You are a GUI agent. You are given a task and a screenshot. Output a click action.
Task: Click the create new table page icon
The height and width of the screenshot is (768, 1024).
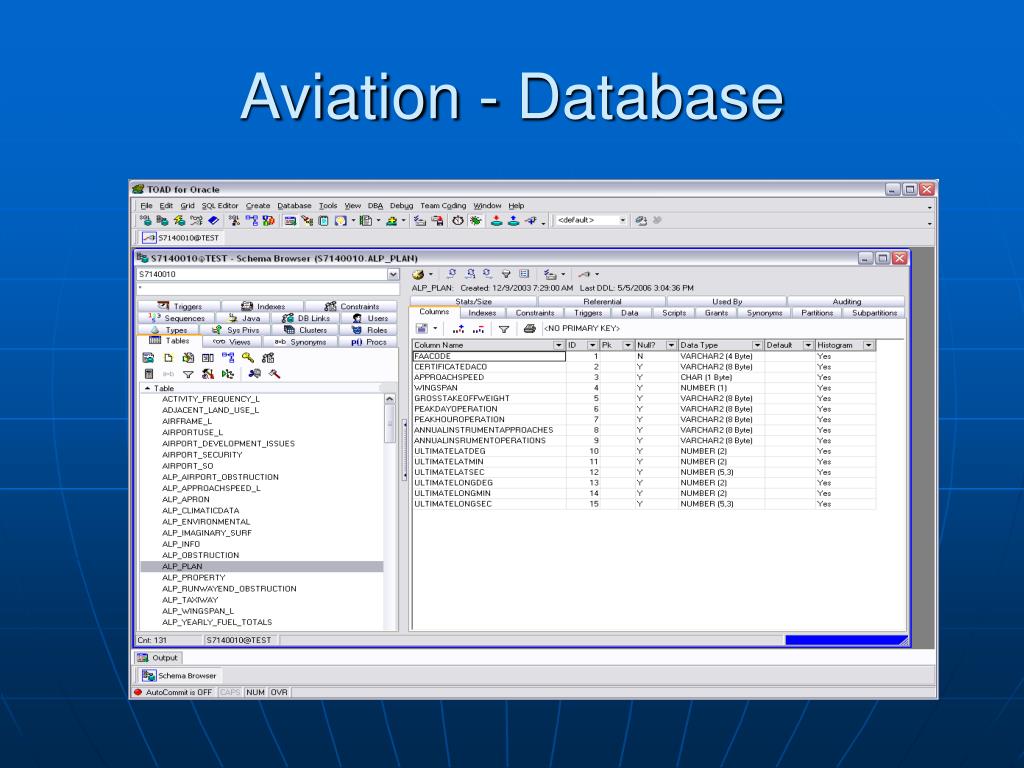pos(168,358)
